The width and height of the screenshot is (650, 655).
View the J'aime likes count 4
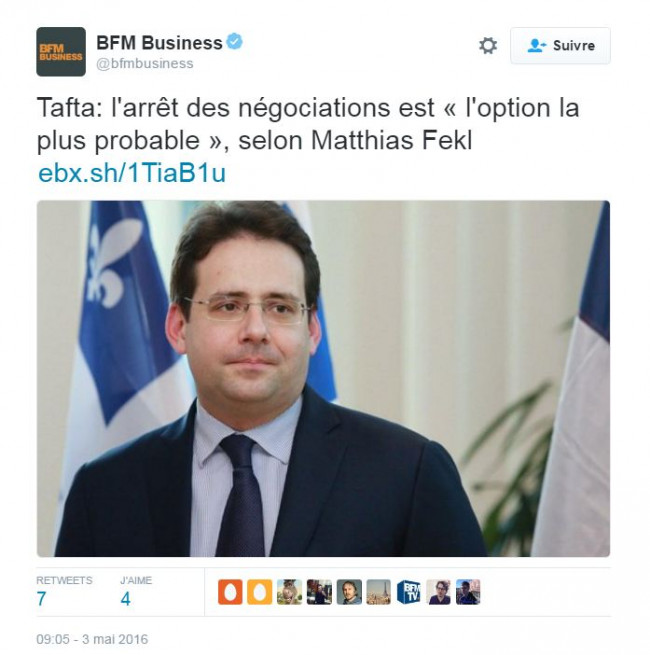[x=125, y=599]
